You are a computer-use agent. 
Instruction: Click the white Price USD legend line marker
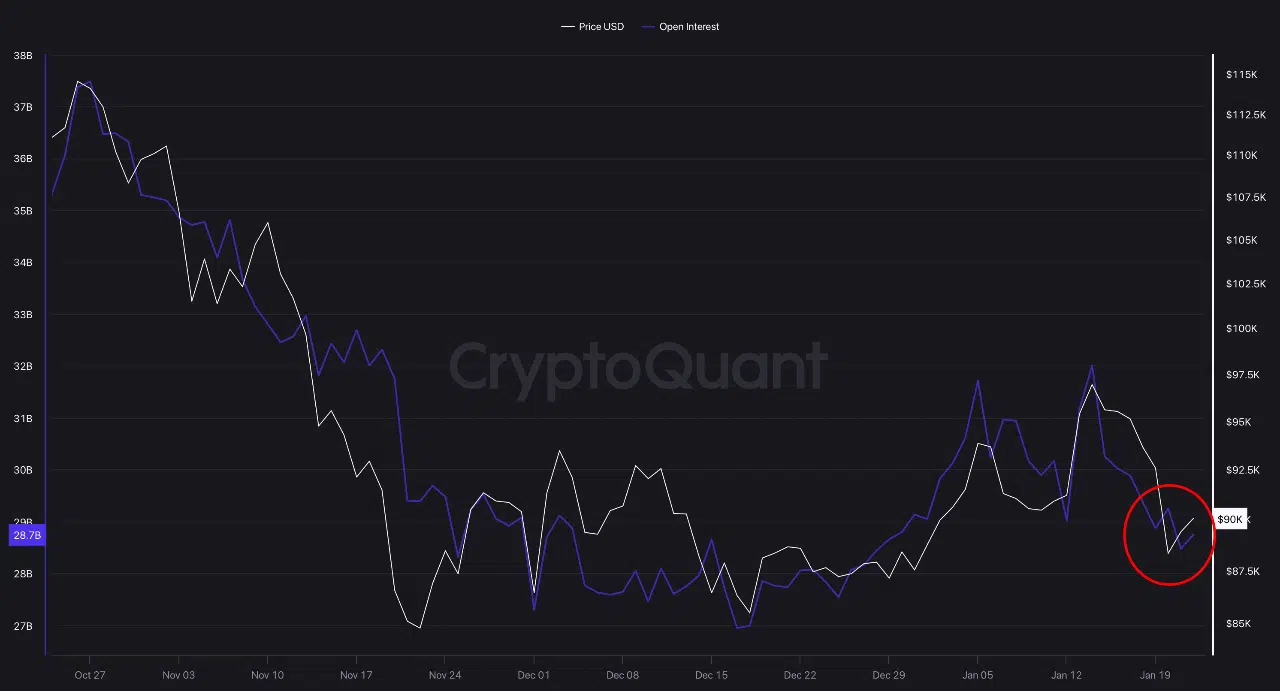(x=568, y=27)
